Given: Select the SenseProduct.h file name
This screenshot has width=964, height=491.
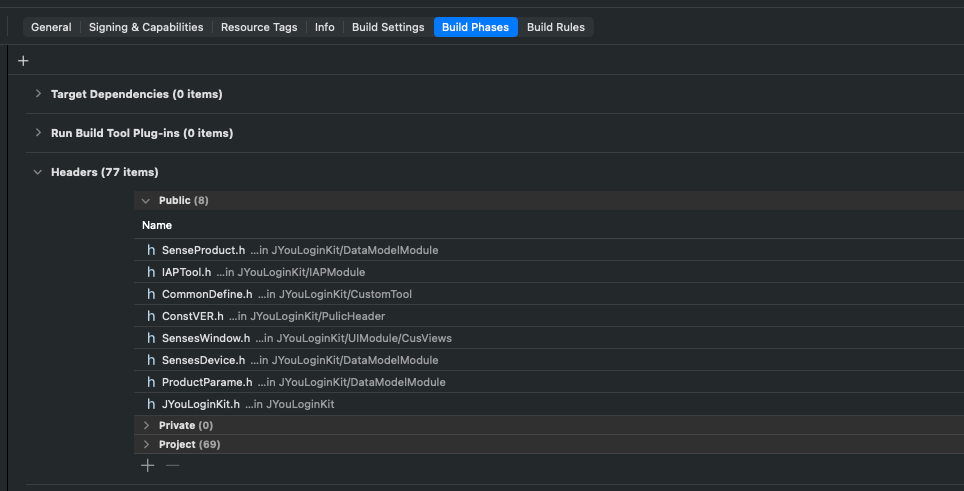Looking at the screenshot, I should pos(203,250).
